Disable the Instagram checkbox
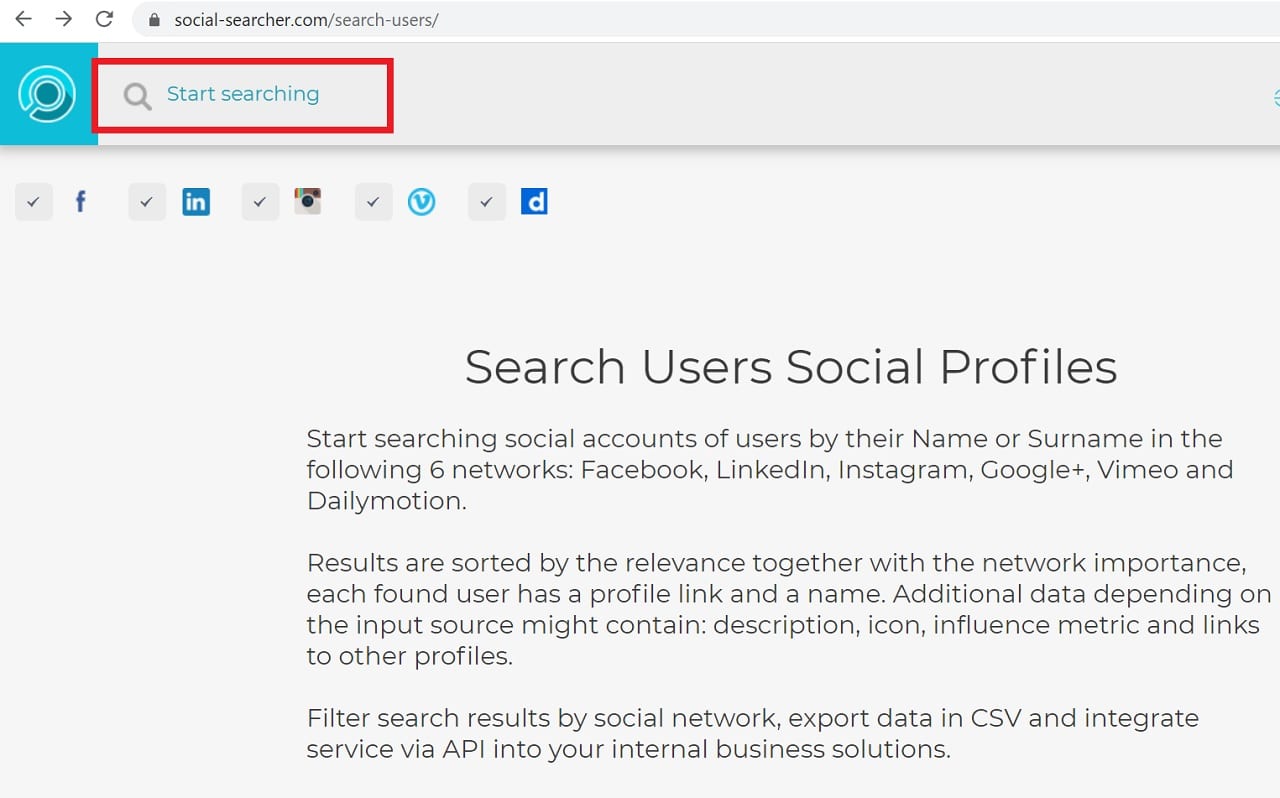The height and width of the screenshot is (798, 1280). [260, 202]
